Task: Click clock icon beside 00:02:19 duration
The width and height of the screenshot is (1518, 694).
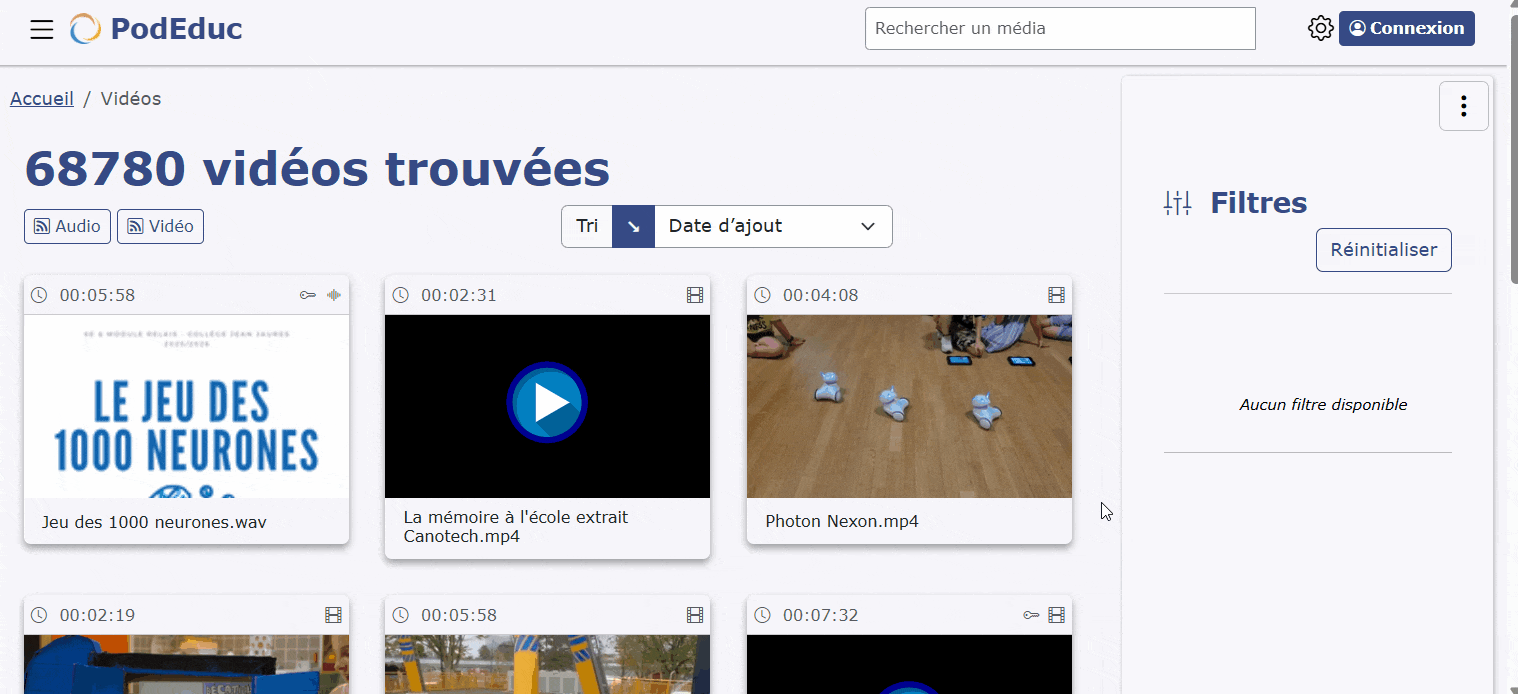Action: tap(39, 615)
